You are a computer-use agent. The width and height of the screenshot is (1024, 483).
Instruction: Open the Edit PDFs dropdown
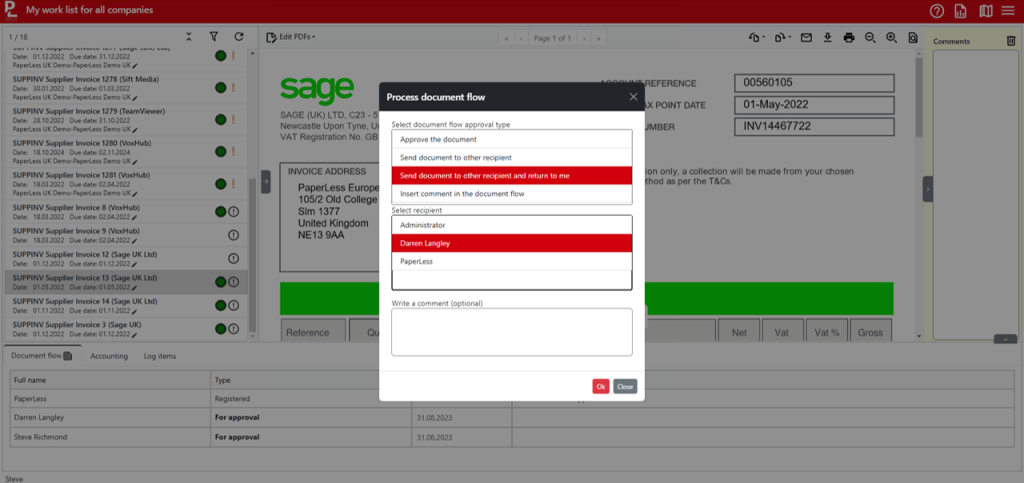(x=291, y=37)
